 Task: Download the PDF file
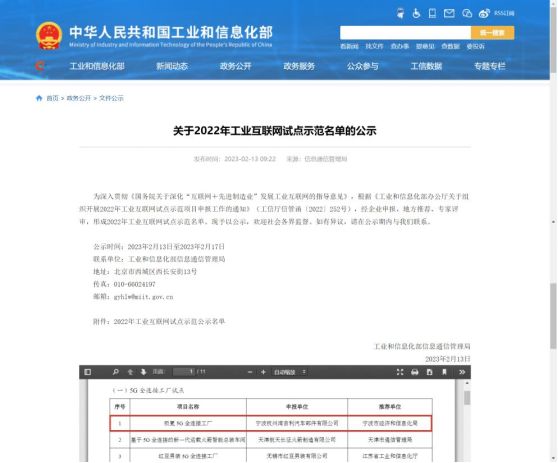(x=430, y=372)
